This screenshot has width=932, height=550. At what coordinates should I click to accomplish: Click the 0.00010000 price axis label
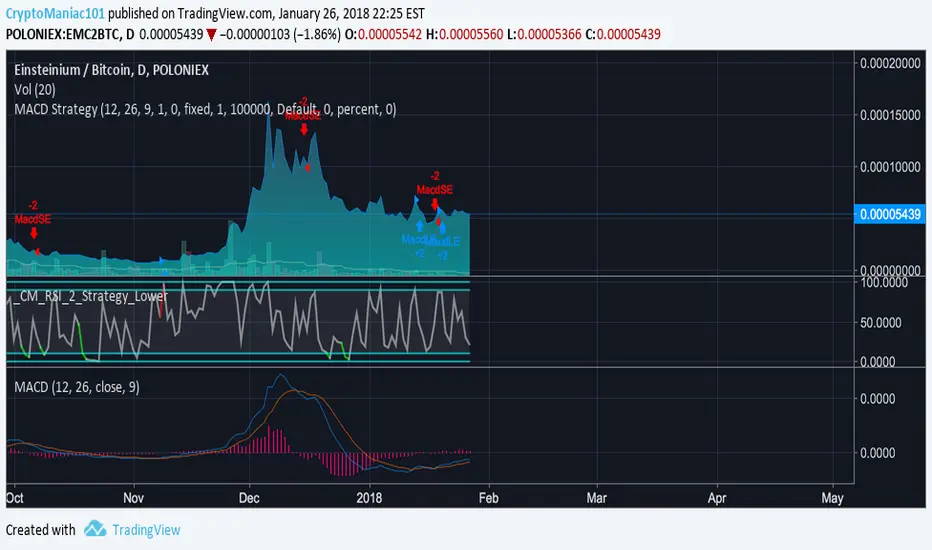click(890, 167)
